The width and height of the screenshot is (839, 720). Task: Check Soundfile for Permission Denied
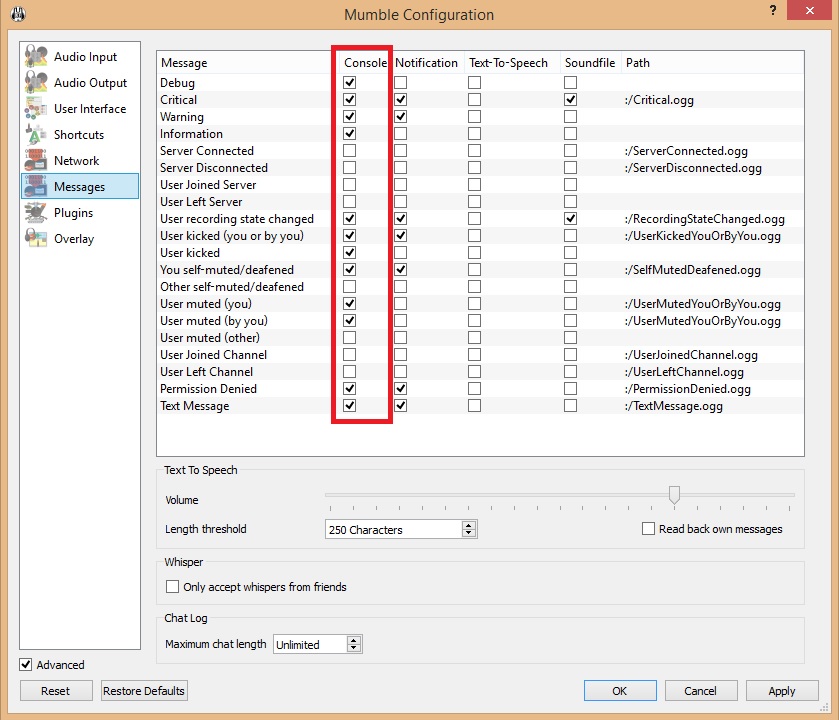[x=570, y=388]
